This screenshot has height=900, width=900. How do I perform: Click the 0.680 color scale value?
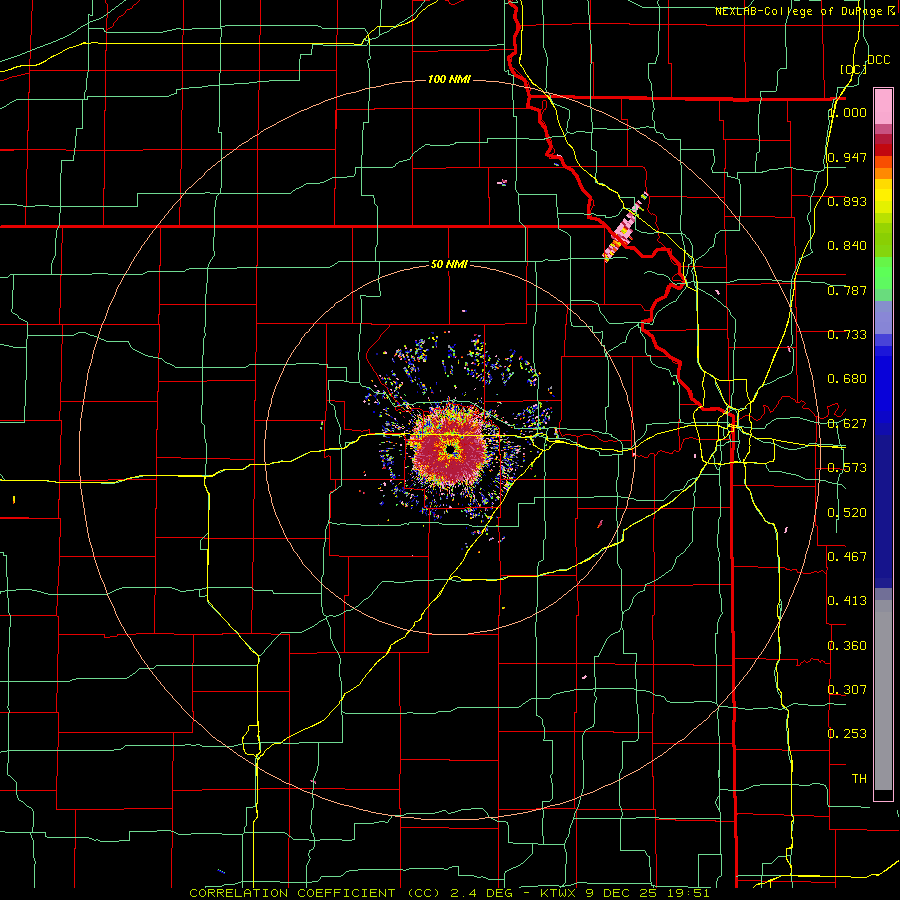coord(847,379)
